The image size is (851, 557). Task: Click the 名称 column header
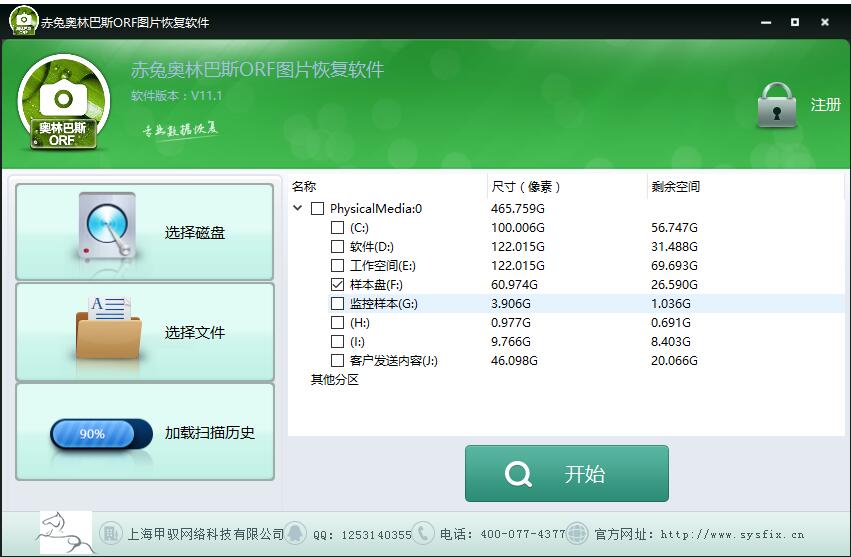304,187
